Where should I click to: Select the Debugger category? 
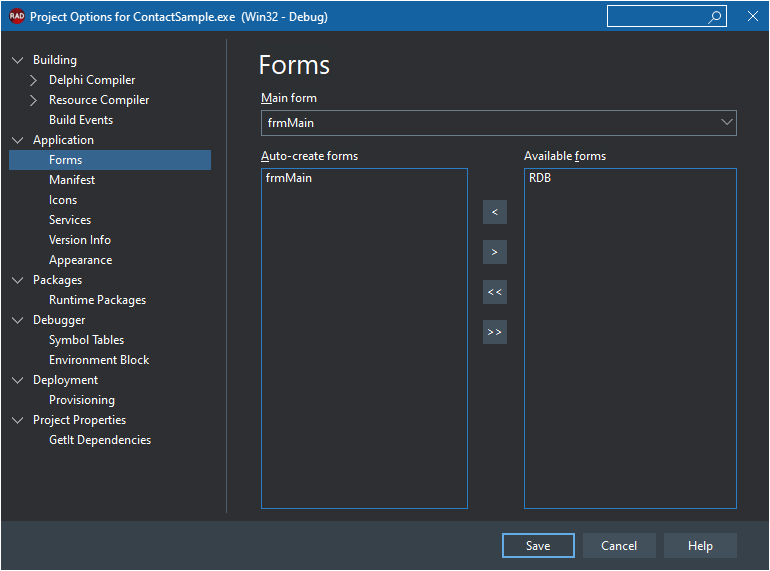tap(59, 320)
